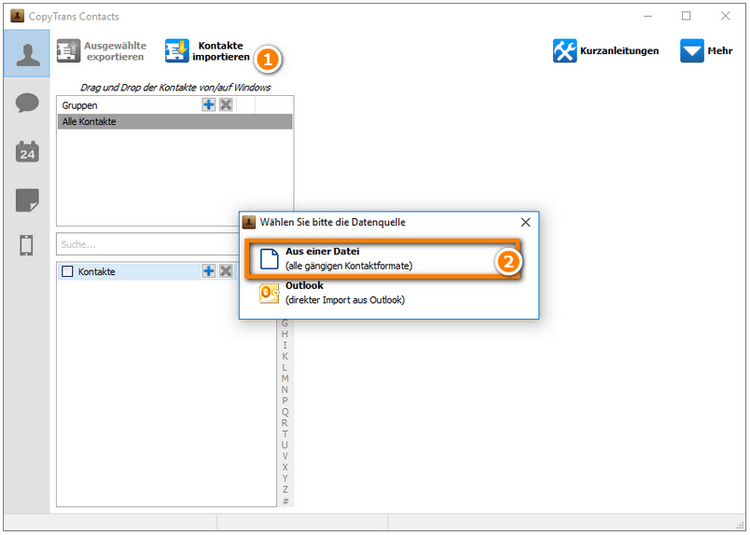Open the Kurzanleitungen tools icon
Screen dimensions: 750x535
point(565,51)
